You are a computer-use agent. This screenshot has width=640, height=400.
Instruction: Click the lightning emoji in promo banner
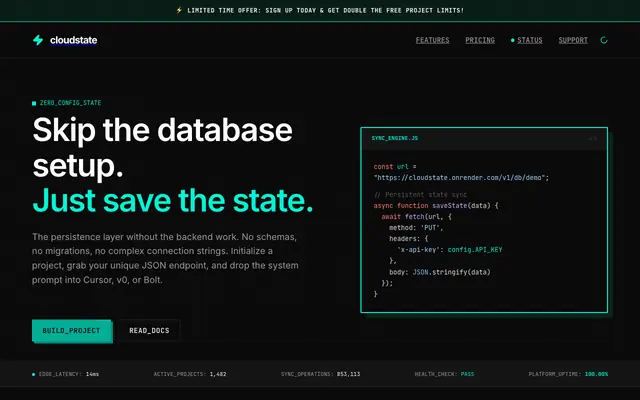click(x=179, y=10)
